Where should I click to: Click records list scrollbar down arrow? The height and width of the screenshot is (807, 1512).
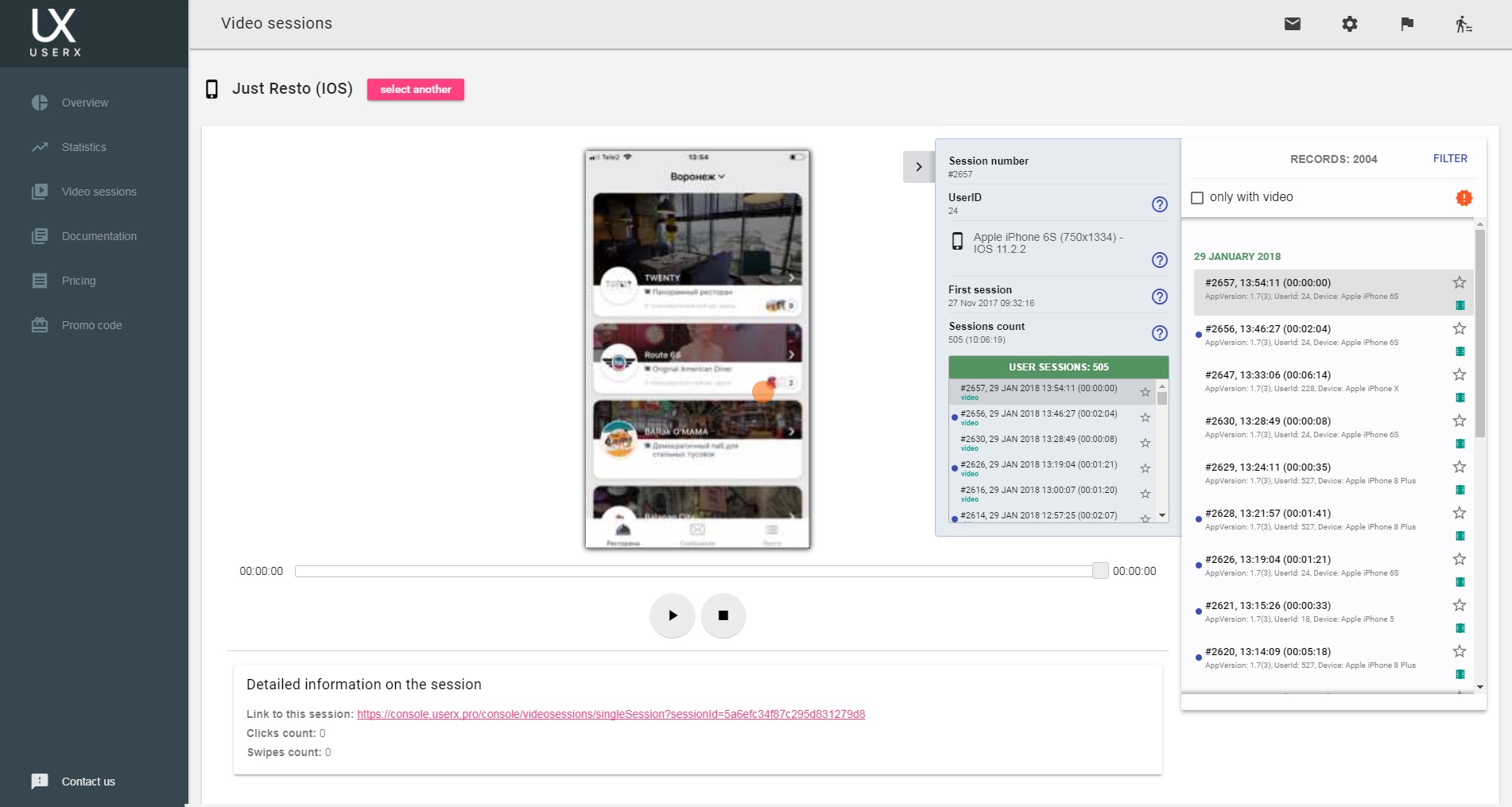point(1480,687)
